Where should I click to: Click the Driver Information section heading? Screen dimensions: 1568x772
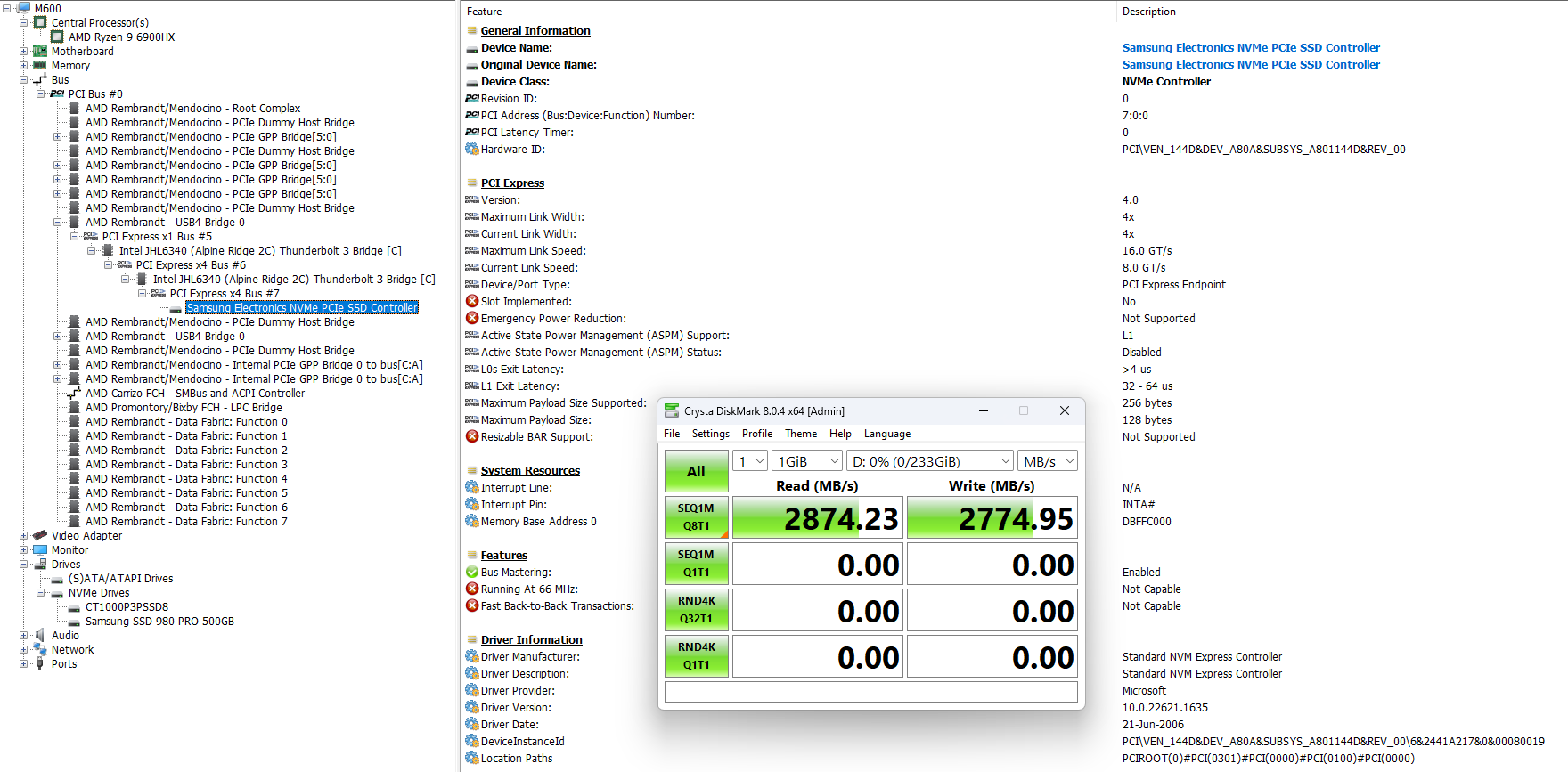[532, 639]
